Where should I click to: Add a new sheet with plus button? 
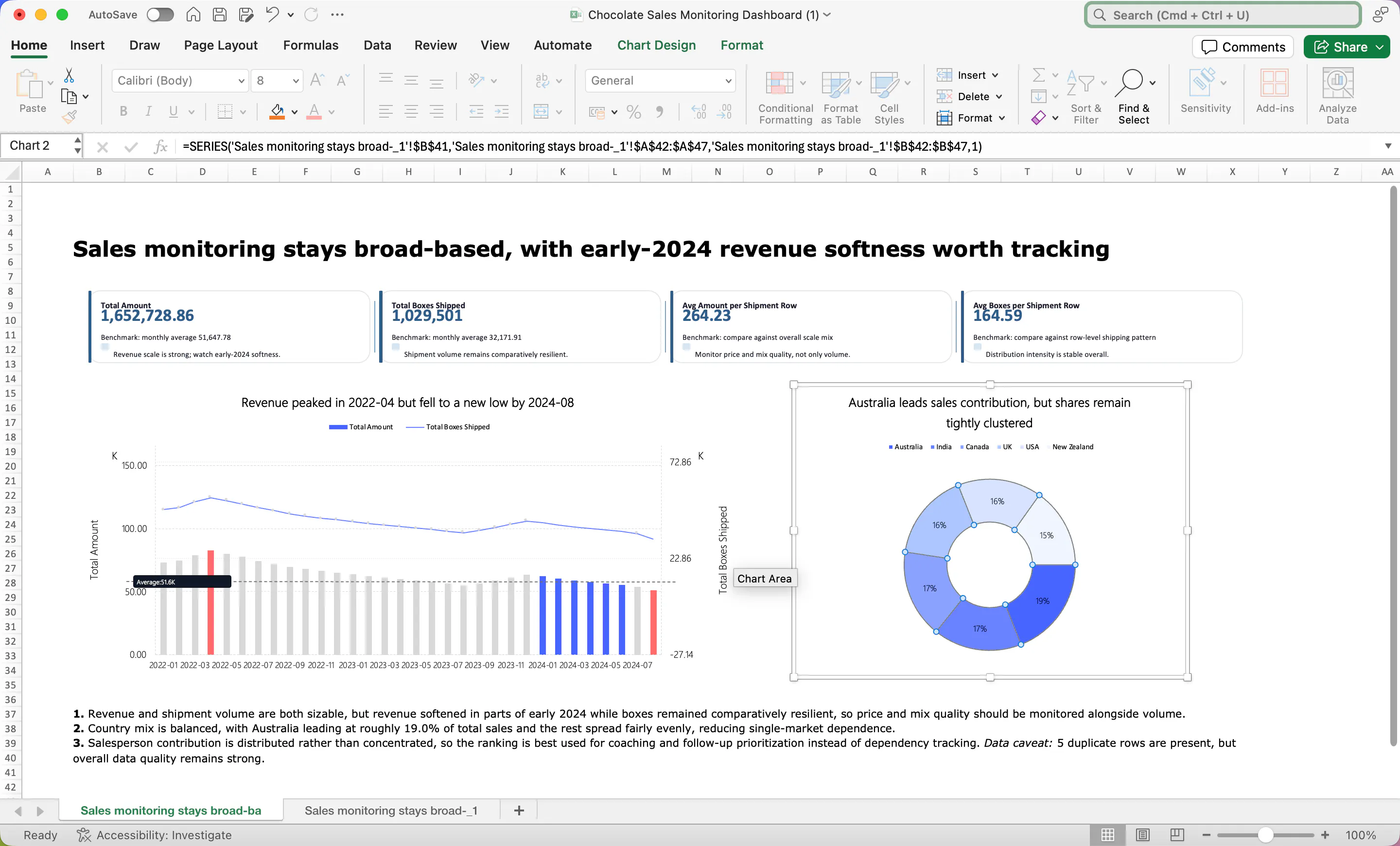tap(519, 810)
